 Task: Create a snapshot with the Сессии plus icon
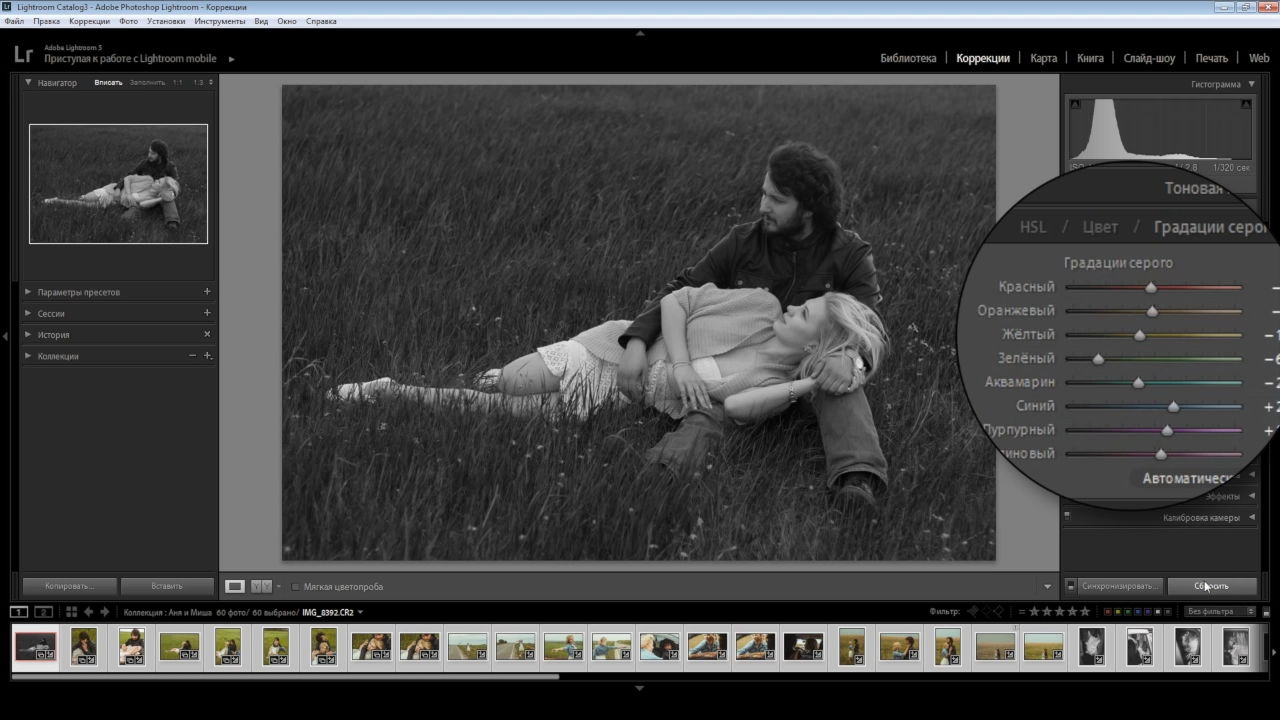click(x=207, y=313)
